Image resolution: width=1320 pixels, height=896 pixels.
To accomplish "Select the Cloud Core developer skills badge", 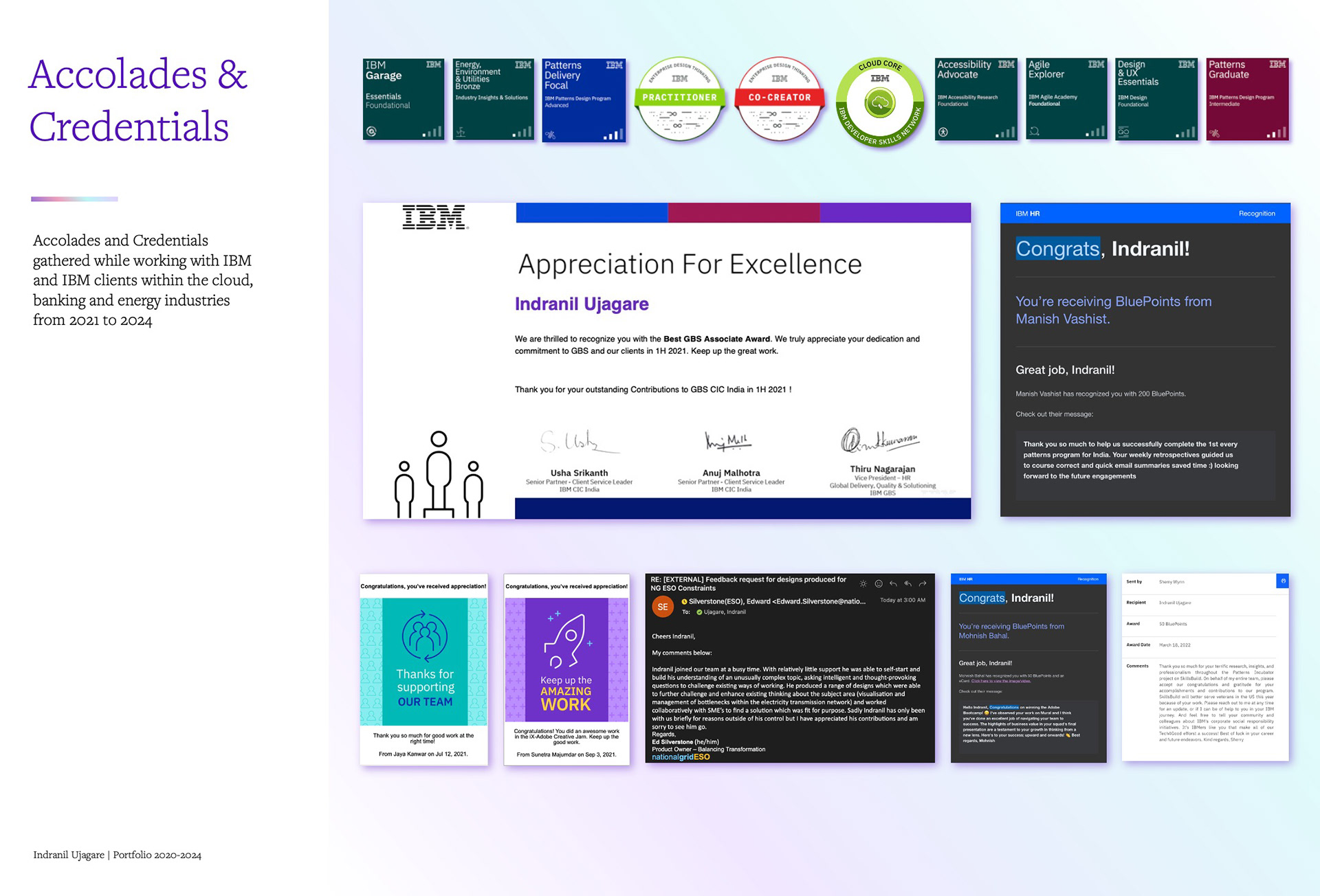I will [x=880, y=102].
